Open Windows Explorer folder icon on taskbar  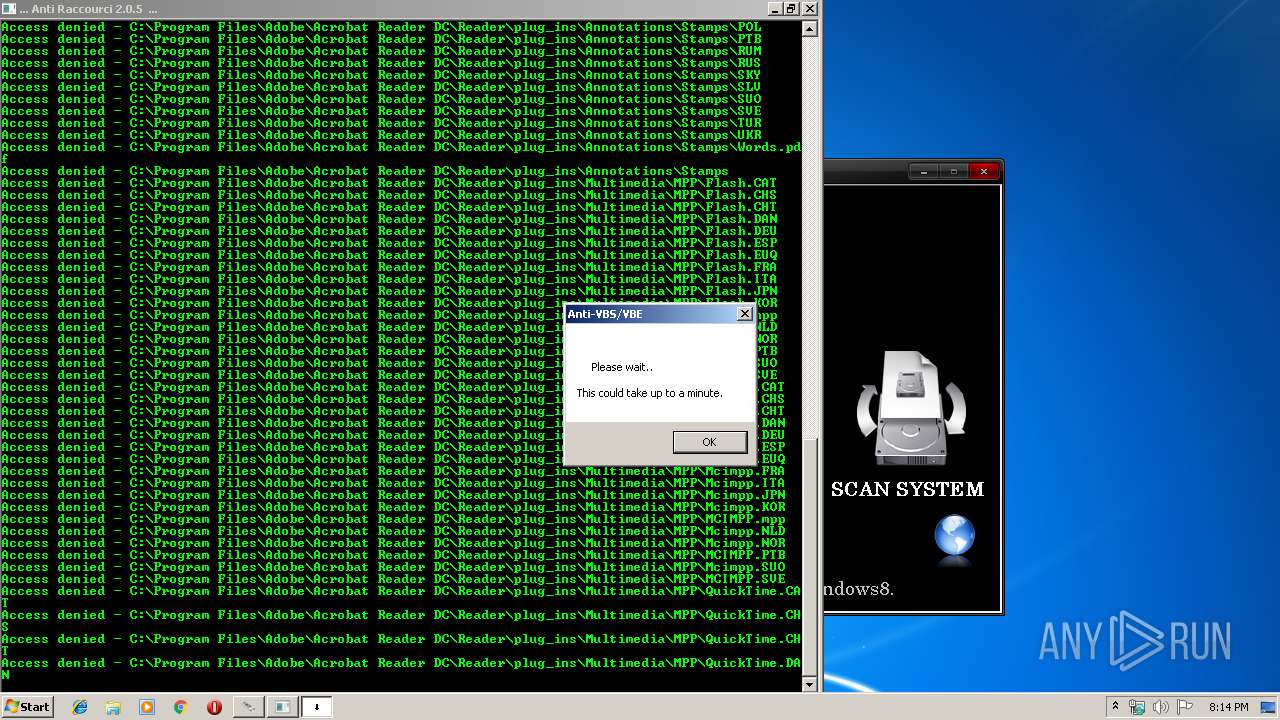coord(113,707)
